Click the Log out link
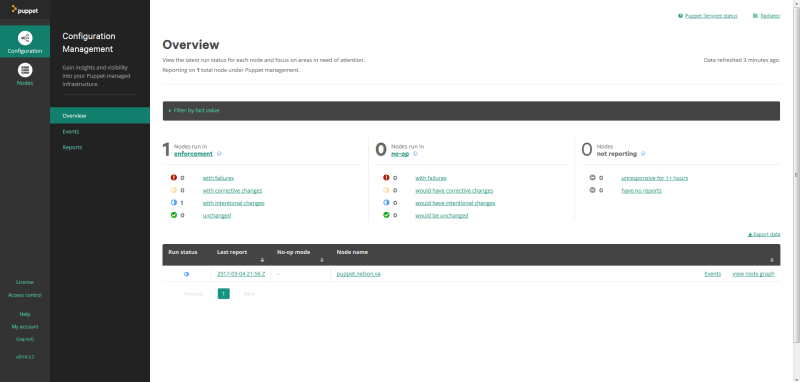Screen dimensions: 800x382 (x=25, y=339)
